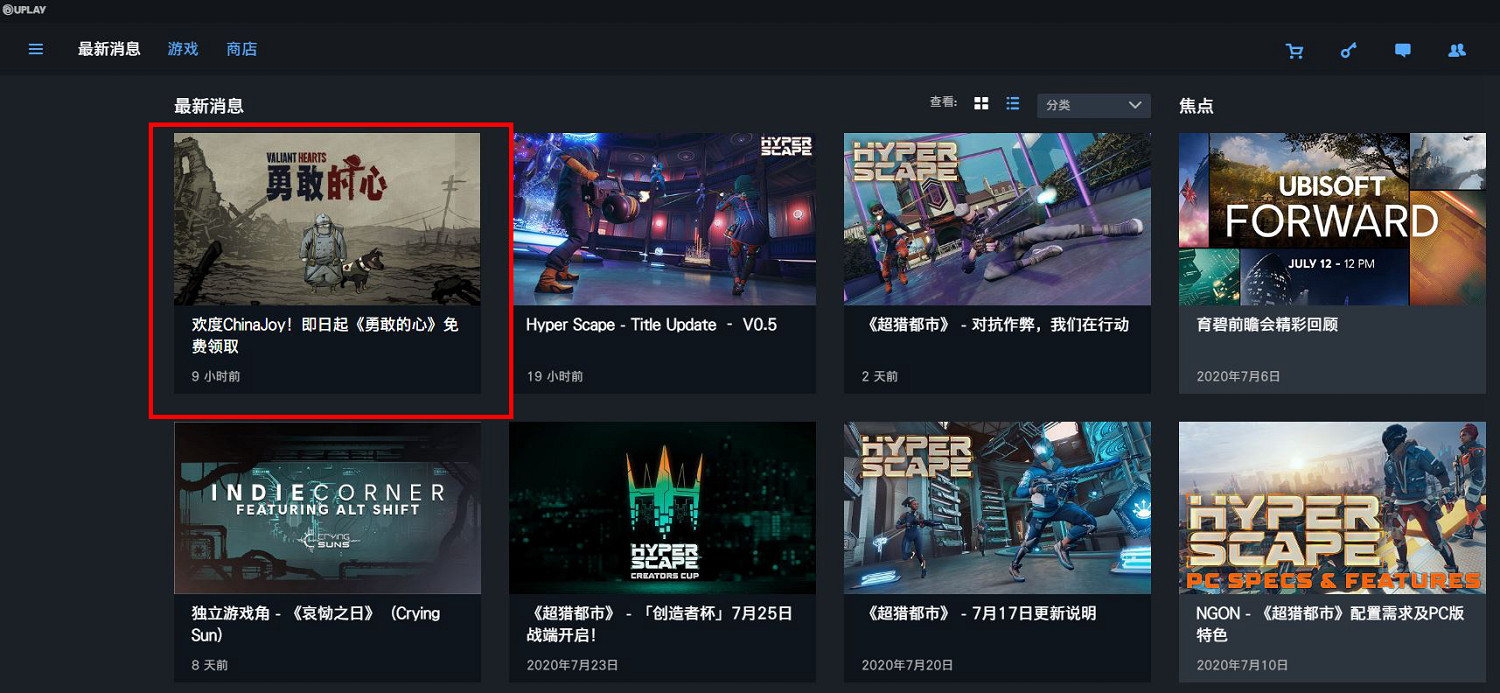Click the Uplay key/activation icon
The height and width of the screenshot is (693, 1500).
tap(1348, 50)
